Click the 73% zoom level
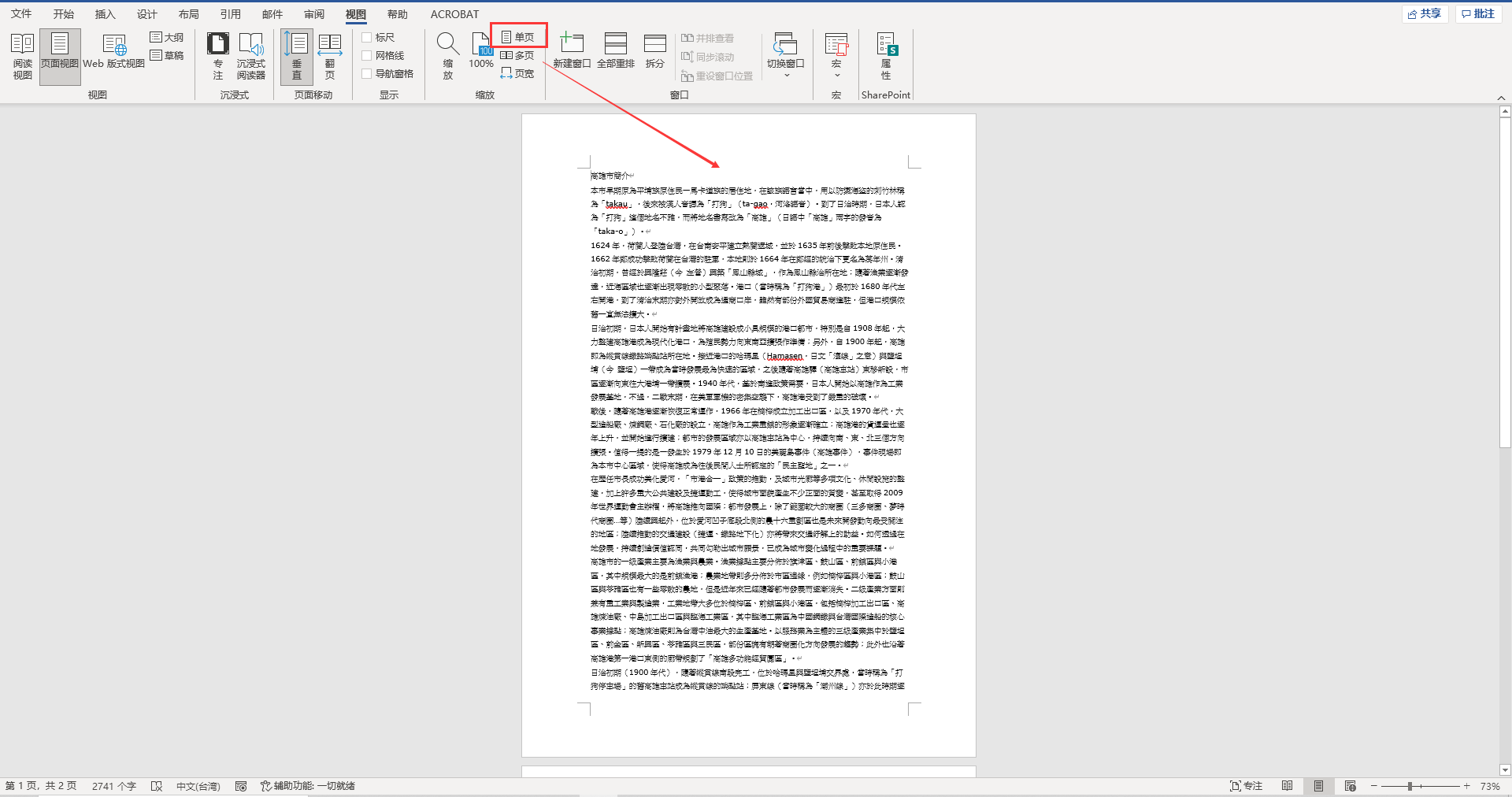The width and height of the screenshot is (1512, 797). point(1489,786)
